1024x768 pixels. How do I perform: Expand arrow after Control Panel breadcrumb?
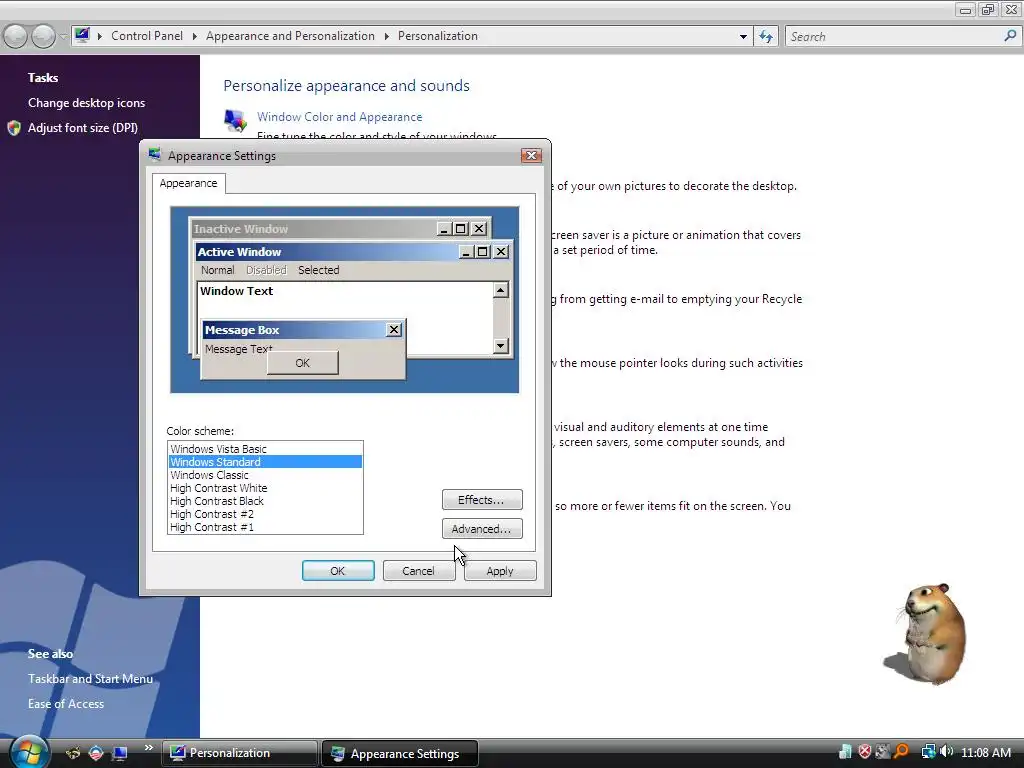pyautogui.click(x=195, y=36)
